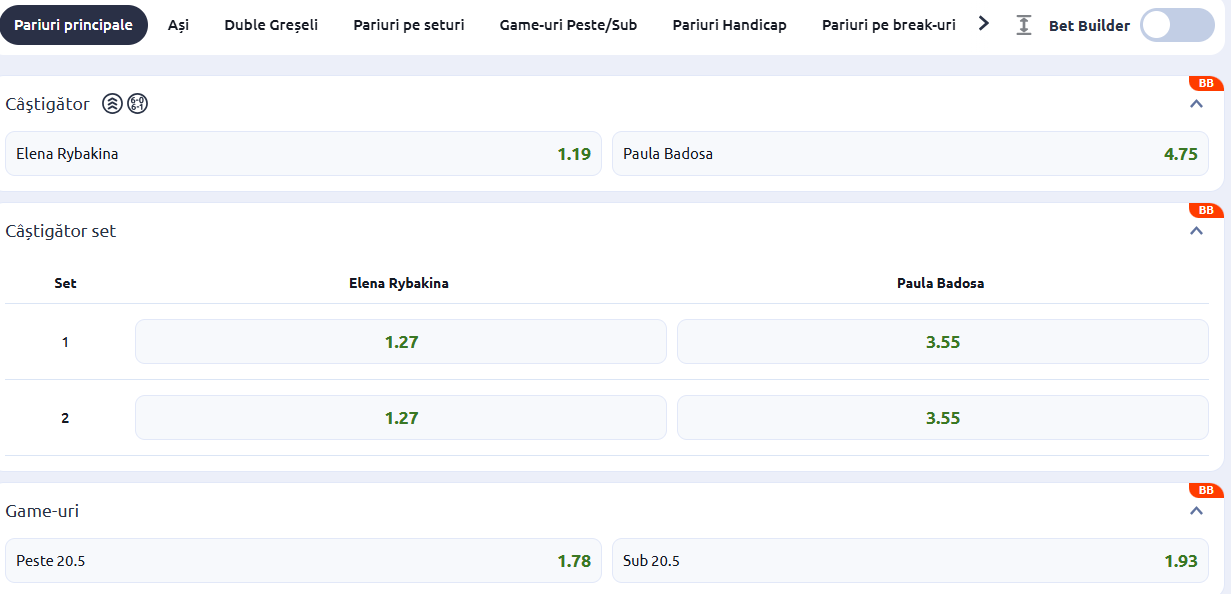Click the BB badge on Game-uri section

click(x=1206, y=490)
